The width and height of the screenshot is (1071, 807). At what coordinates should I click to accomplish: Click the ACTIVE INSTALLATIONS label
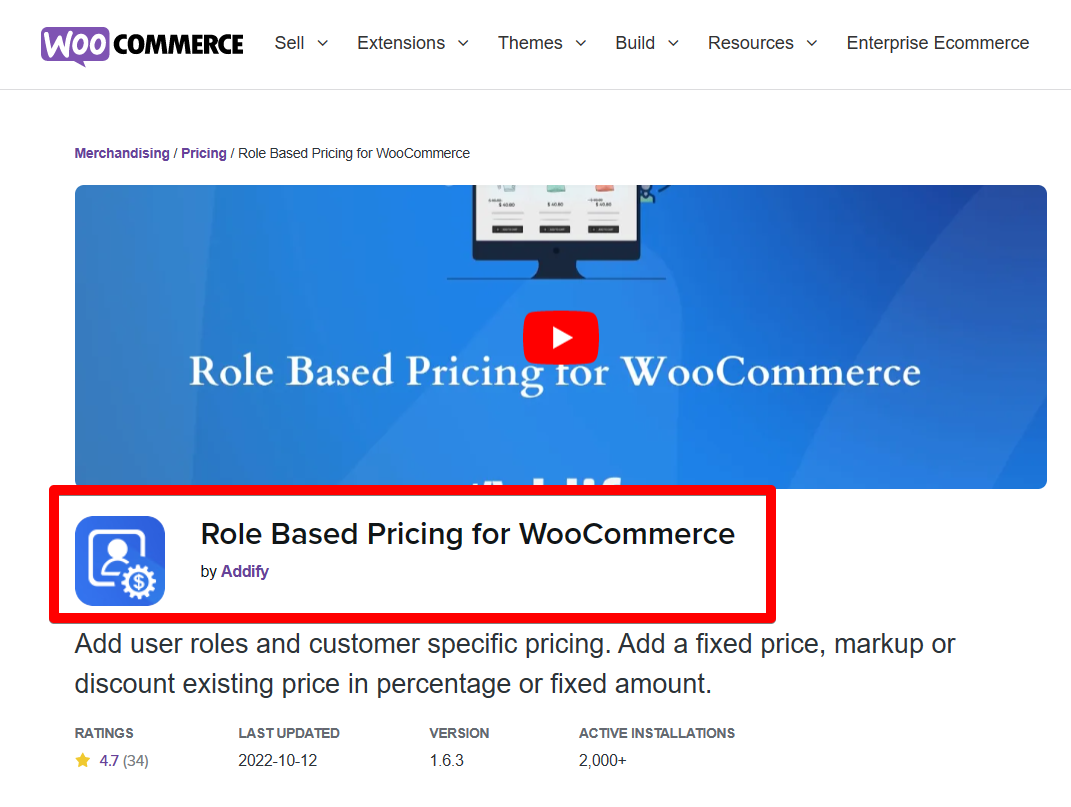click(657, 733)
